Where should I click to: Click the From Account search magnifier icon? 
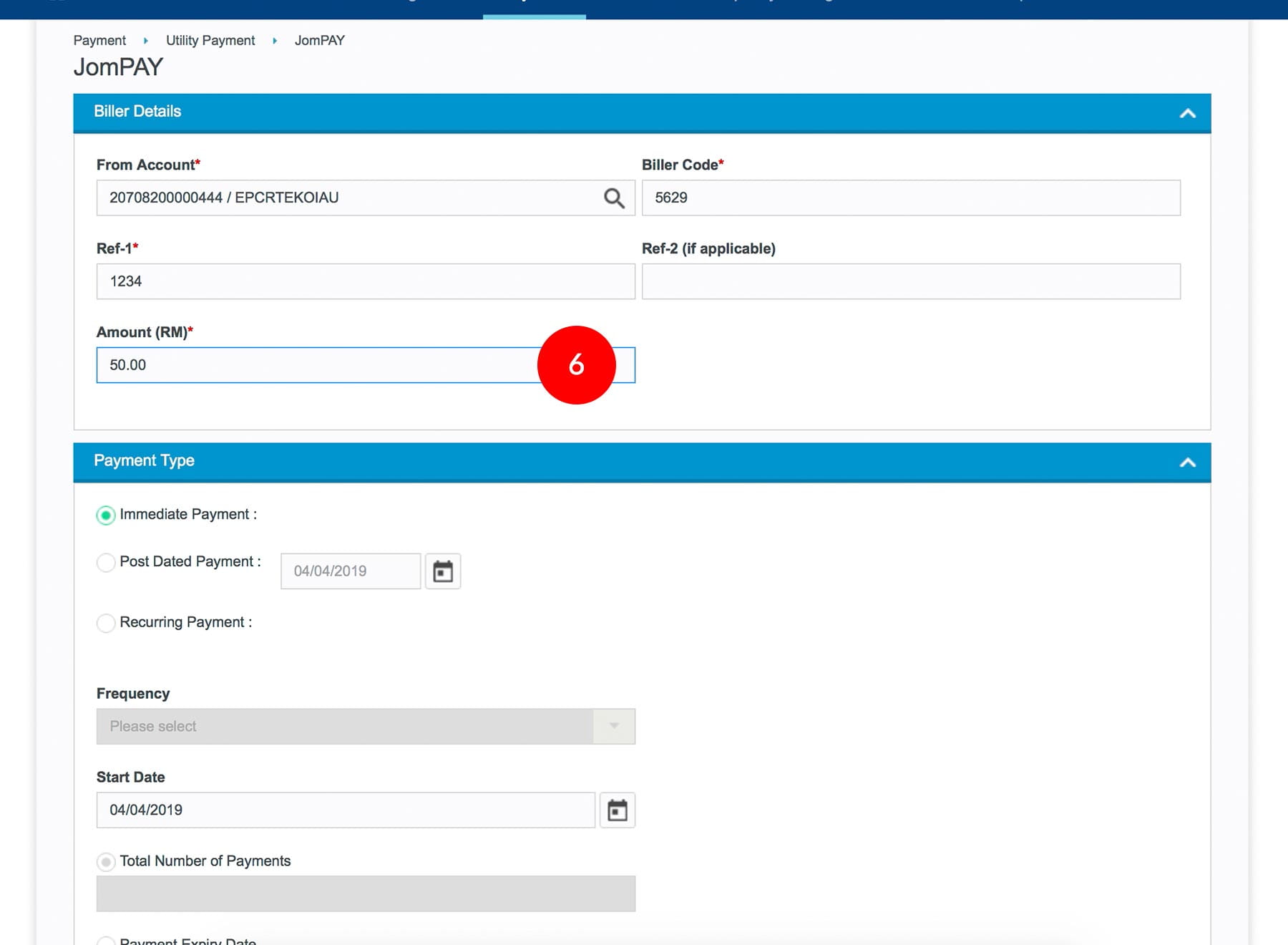[614, 198]
